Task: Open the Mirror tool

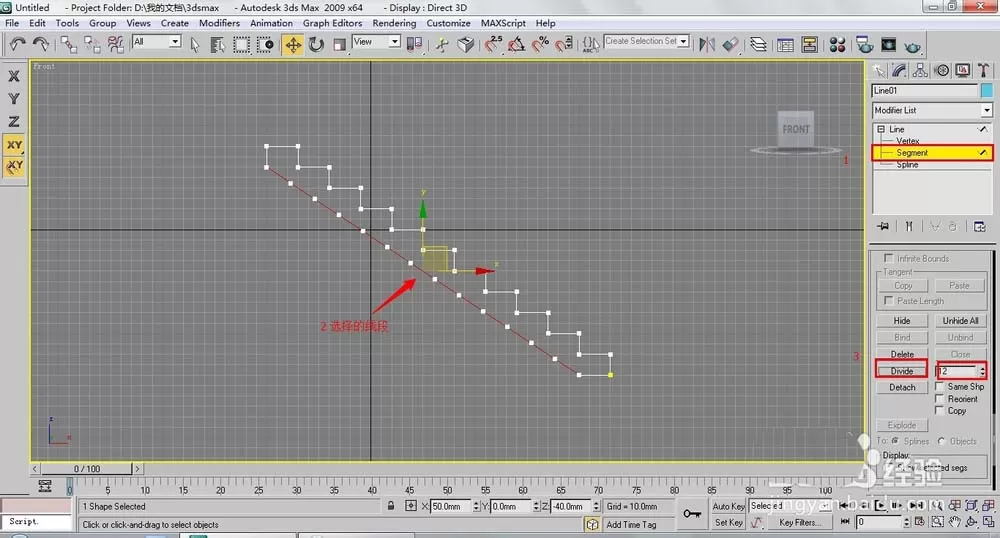Action: 707,44
